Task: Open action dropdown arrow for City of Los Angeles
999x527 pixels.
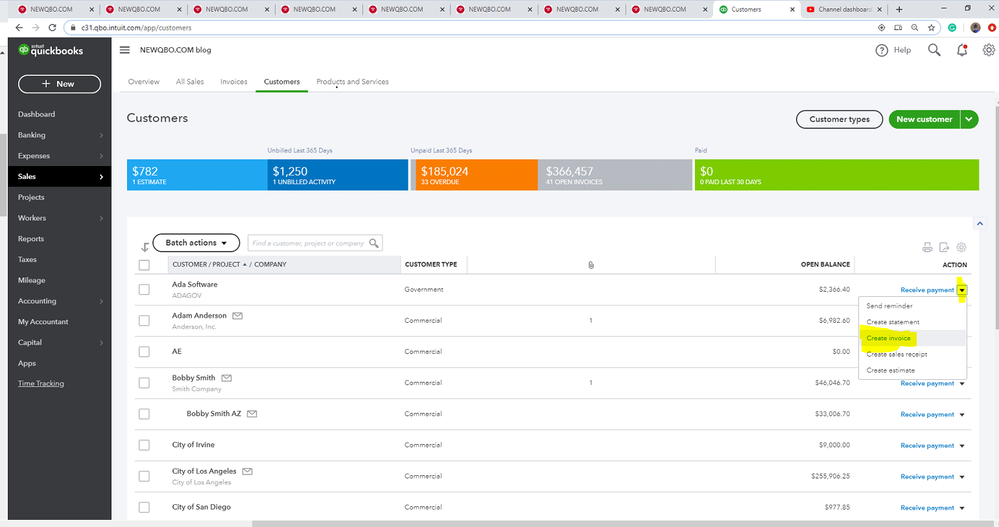Action: (x=962, y=477)
